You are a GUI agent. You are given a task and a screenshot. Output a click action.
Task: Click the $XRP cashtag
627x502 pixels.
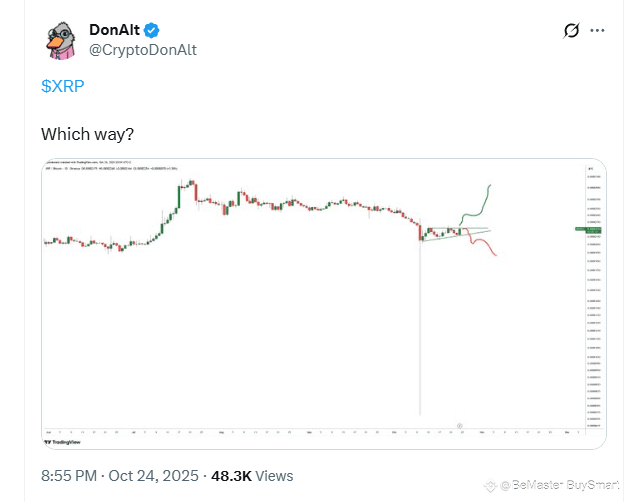[63, 86]
